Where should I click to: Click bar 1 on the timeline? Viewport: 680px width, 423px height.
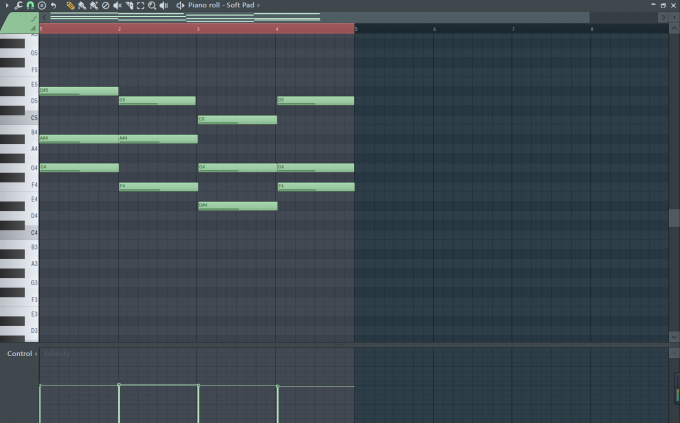41,29
